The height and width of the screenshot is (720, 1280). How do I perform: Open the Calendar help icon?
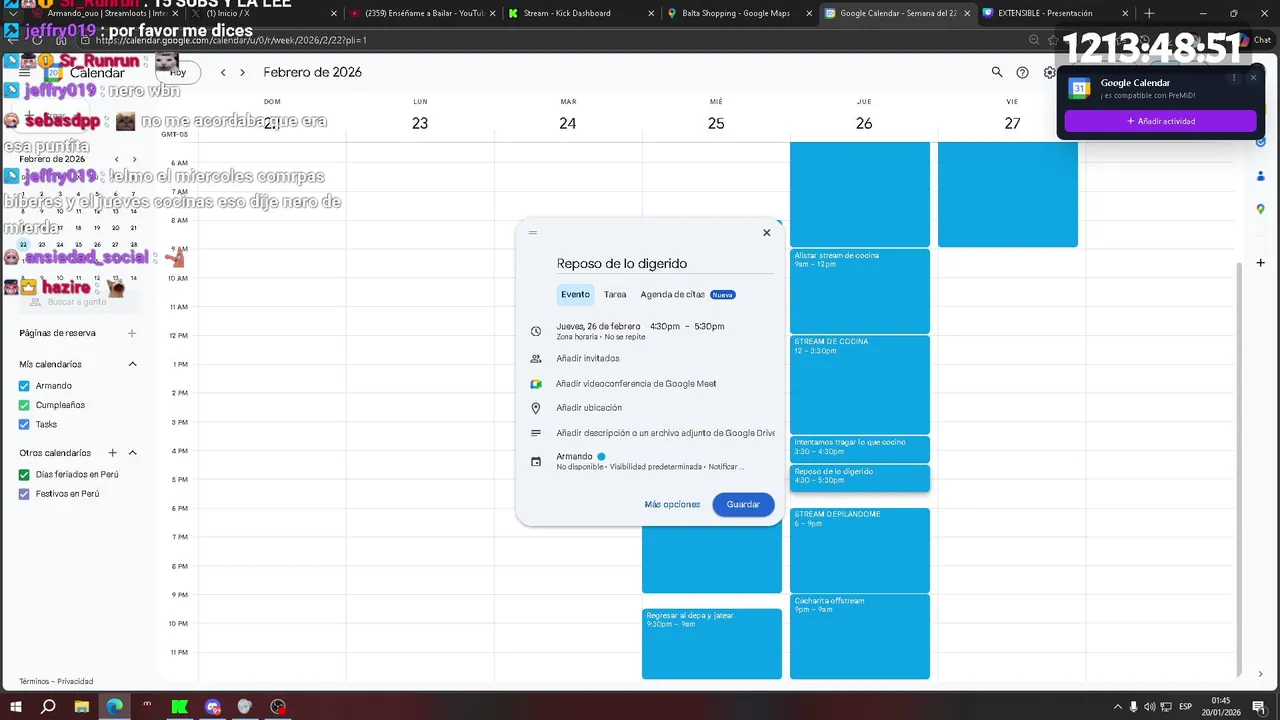[1022, 72]
